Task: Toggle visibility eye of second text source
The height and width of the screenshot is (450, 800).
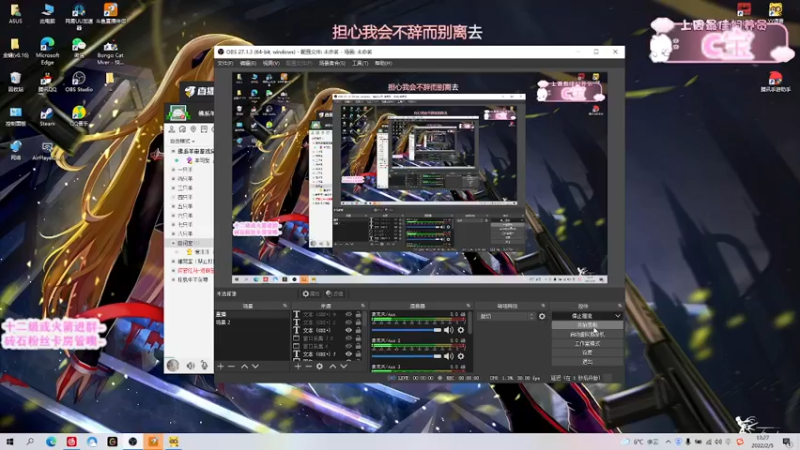Action: click(348, 322)
